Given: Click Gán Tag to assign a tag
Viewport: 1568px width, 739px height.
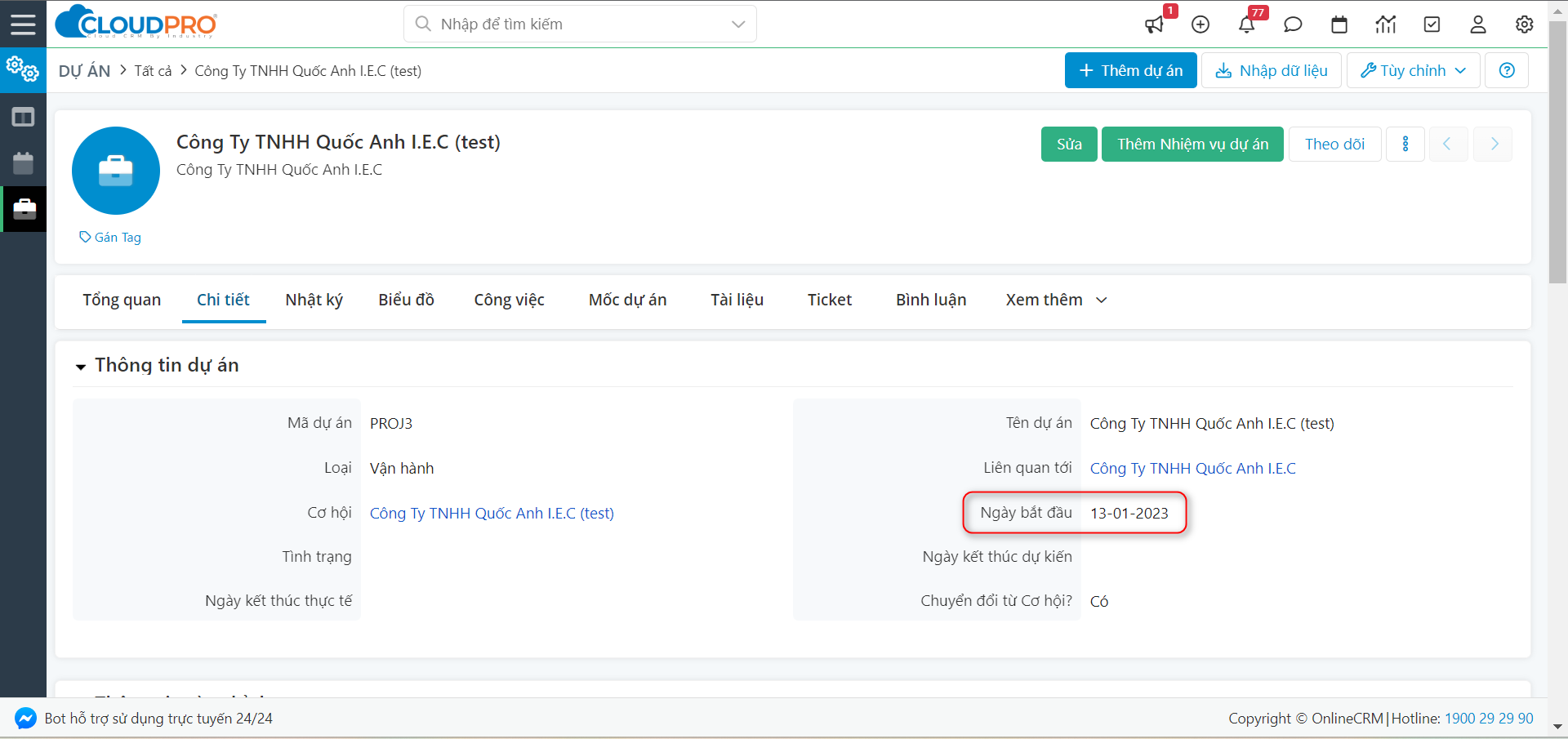Looking at the screenshot, I should click(x=110, y=237).
